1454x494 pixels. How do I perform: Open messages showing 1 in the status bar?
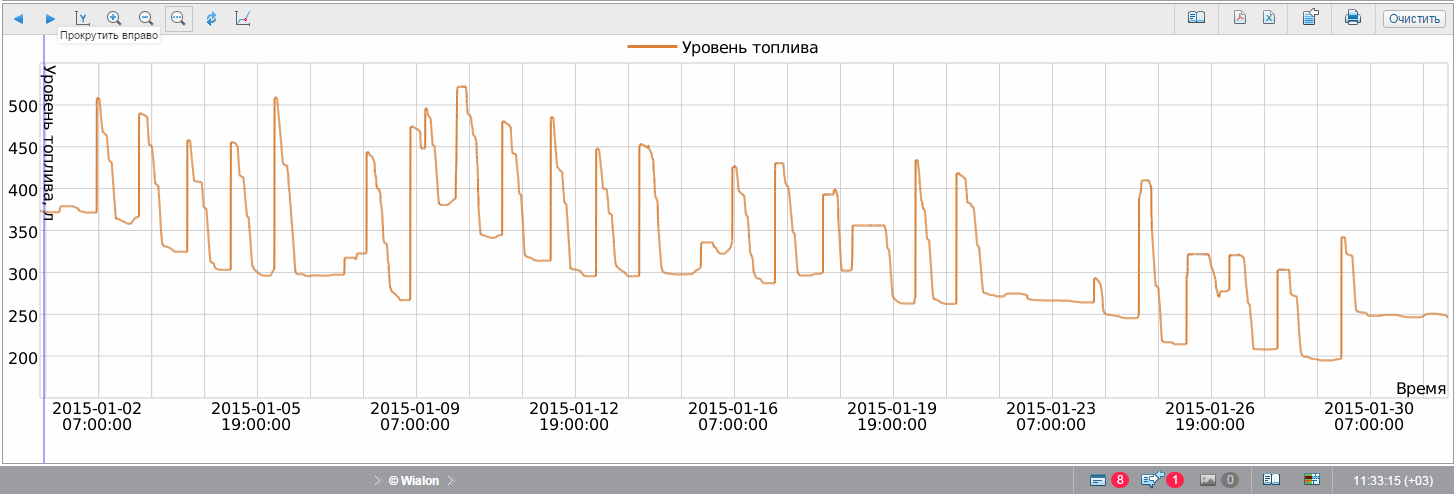pyautogui.click(x=1162, y=480)
